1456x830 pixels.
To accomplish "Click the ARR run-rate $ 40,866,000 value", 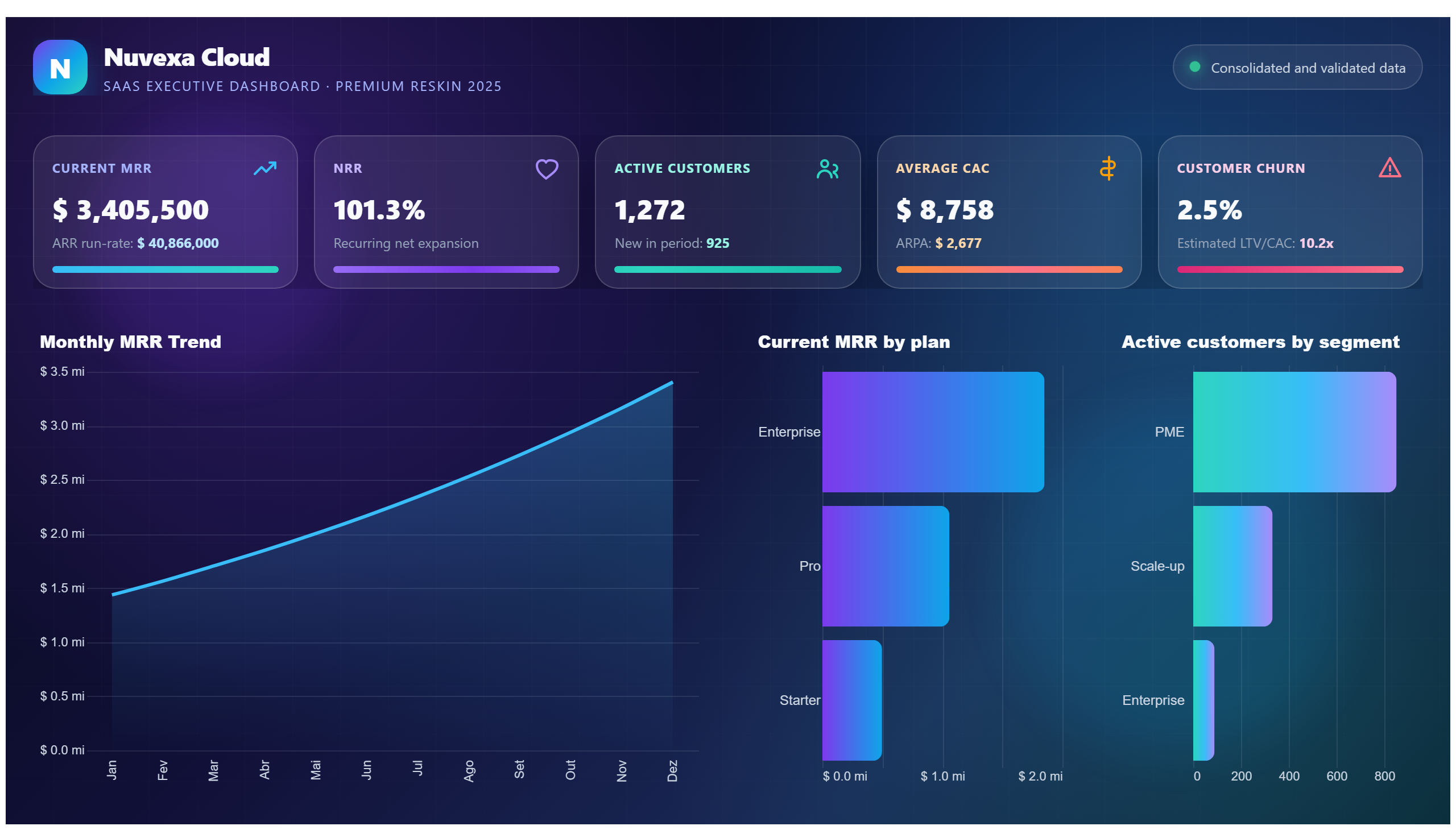I will [177, 243].
